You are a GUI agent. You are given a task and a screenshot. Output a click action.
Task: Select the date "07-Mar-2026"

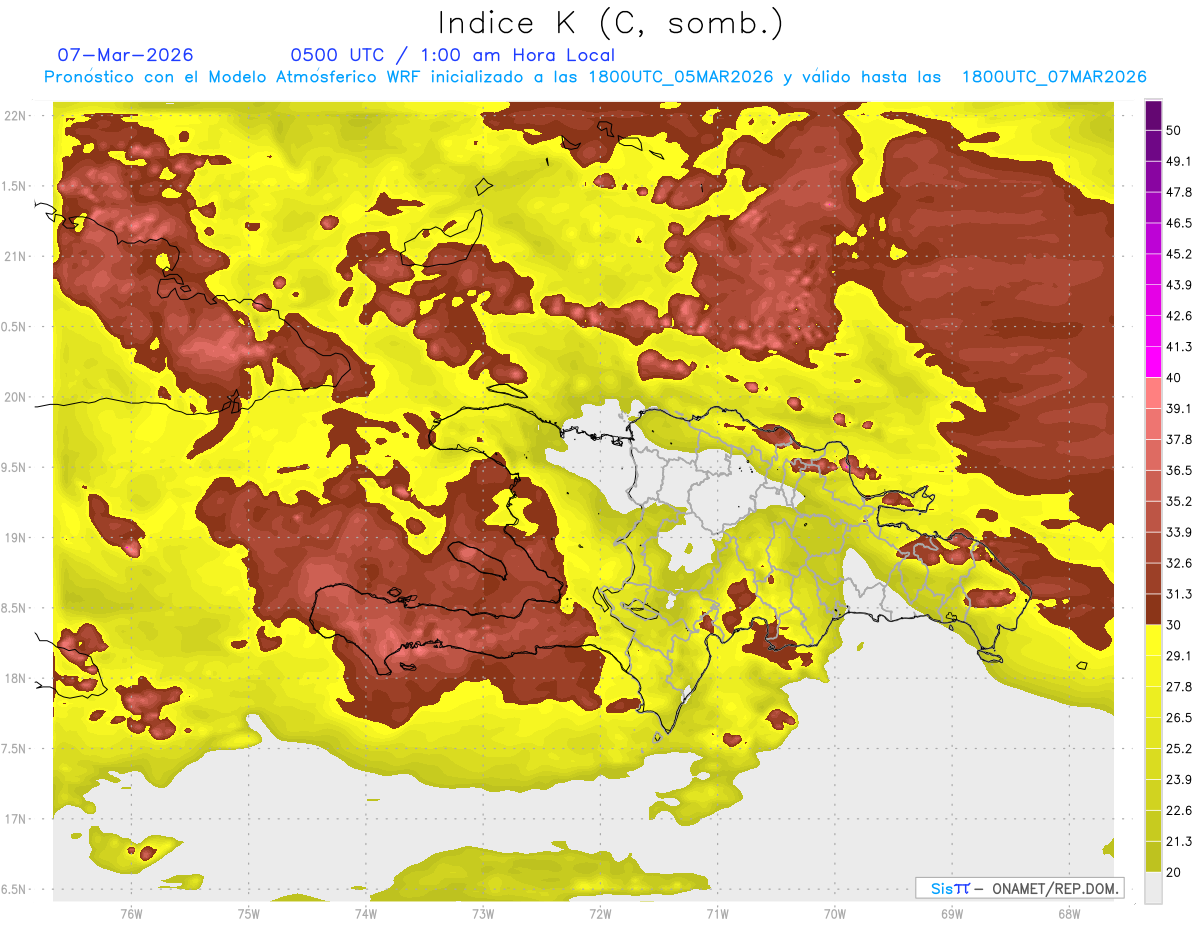click(x=126, y=55)
